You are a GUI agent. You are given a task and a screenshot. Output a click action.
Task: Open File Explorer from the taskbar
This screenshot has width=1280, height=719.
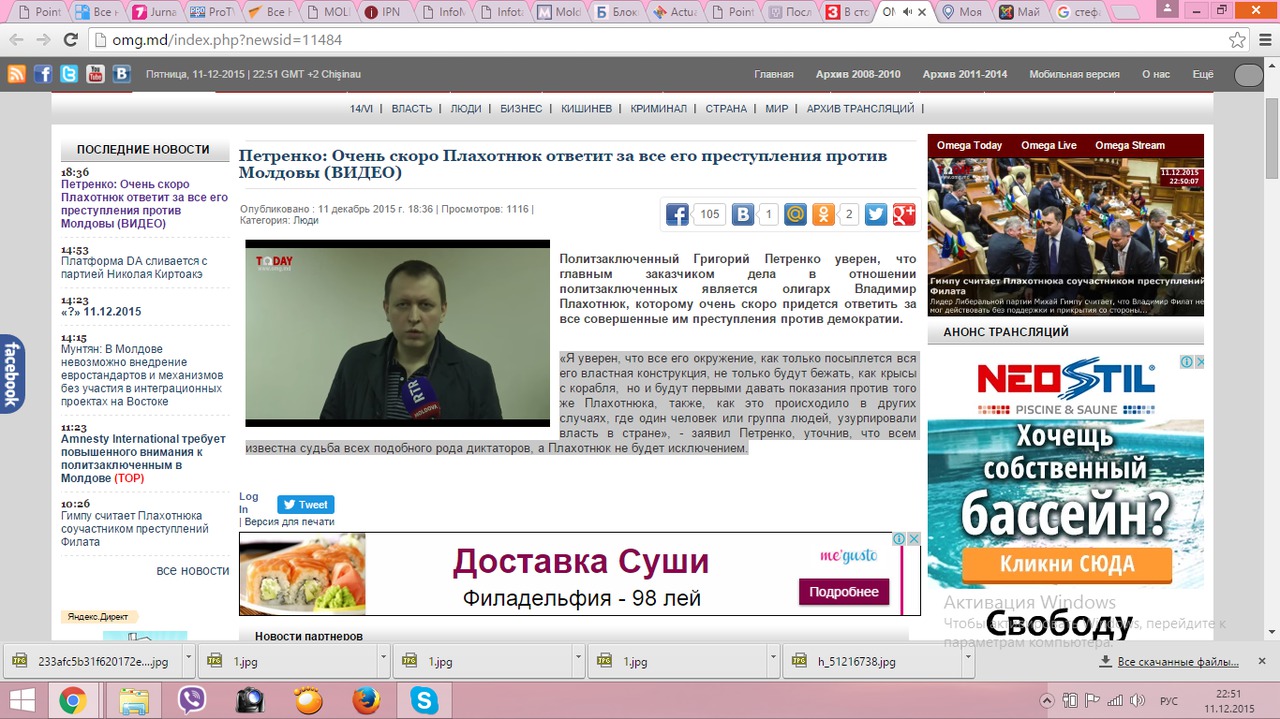(134, 700)
